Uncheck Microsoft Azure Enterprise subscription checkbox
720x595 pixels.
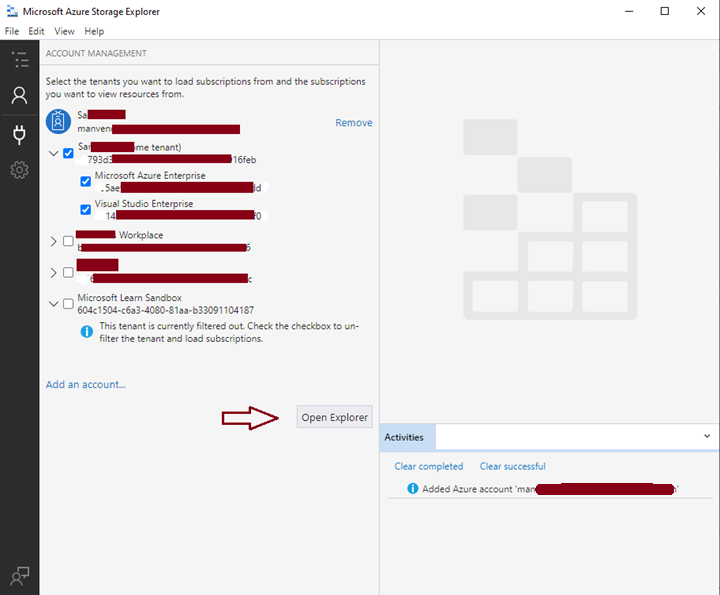tap(85, 181)
